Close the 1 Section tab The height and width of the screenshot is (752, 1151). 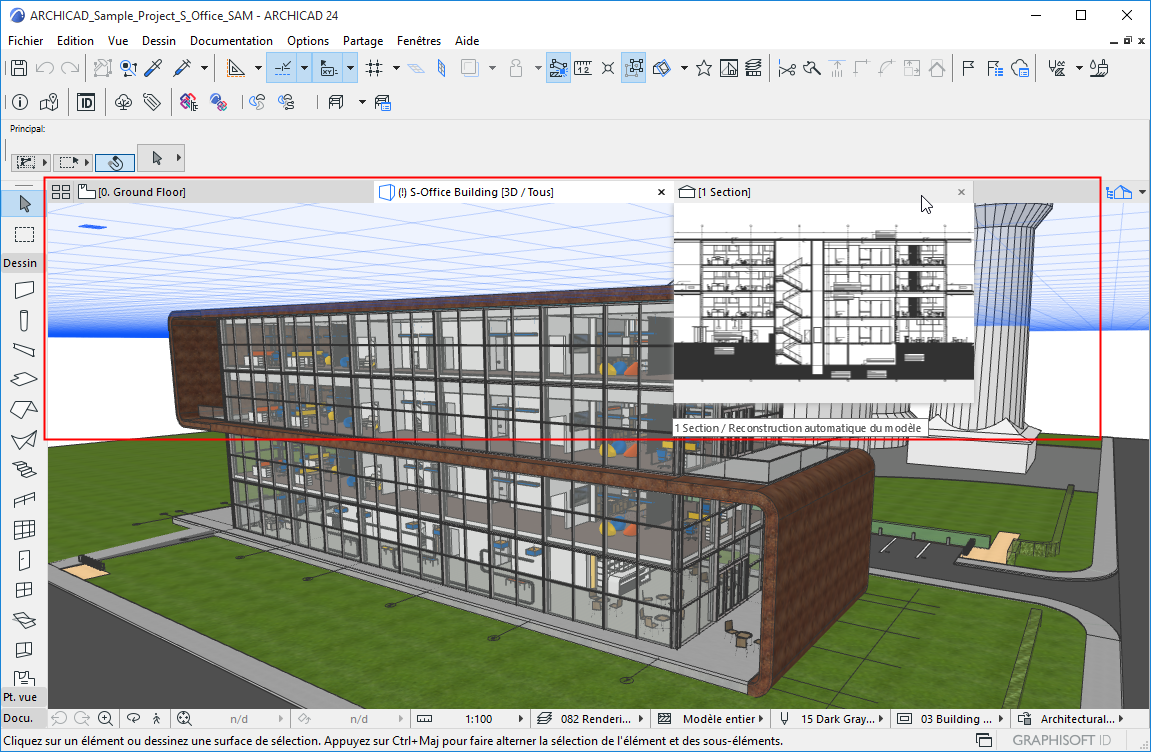point(961,192)
